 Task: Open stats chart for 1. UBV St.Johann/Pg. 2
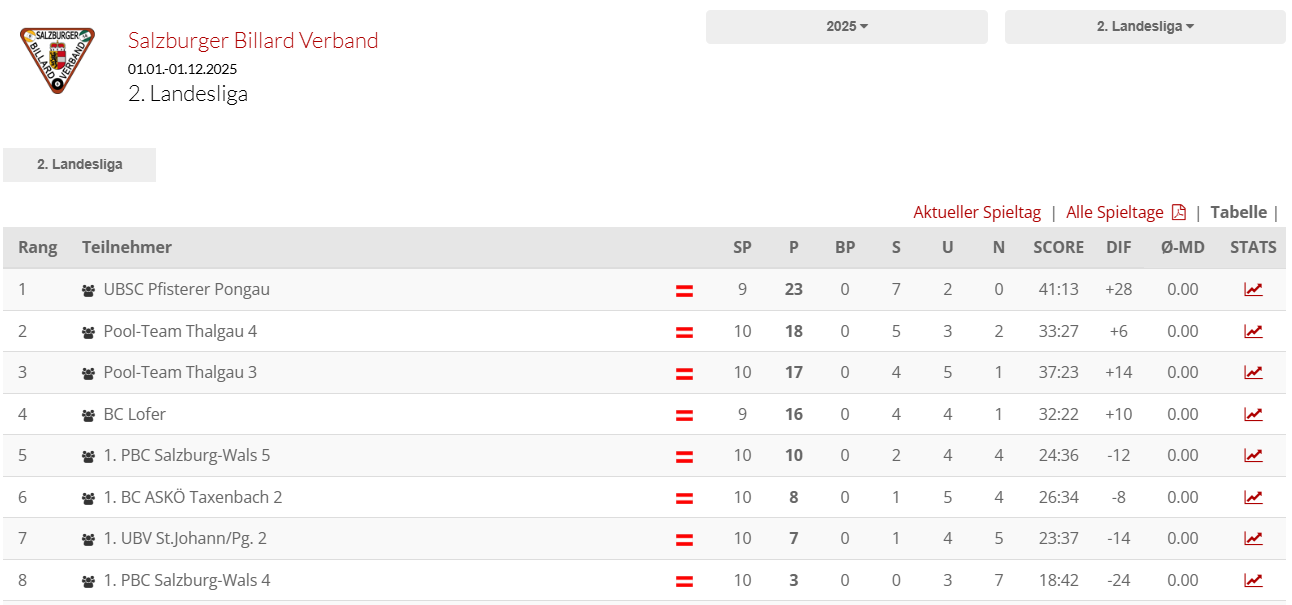point(1253,538)
